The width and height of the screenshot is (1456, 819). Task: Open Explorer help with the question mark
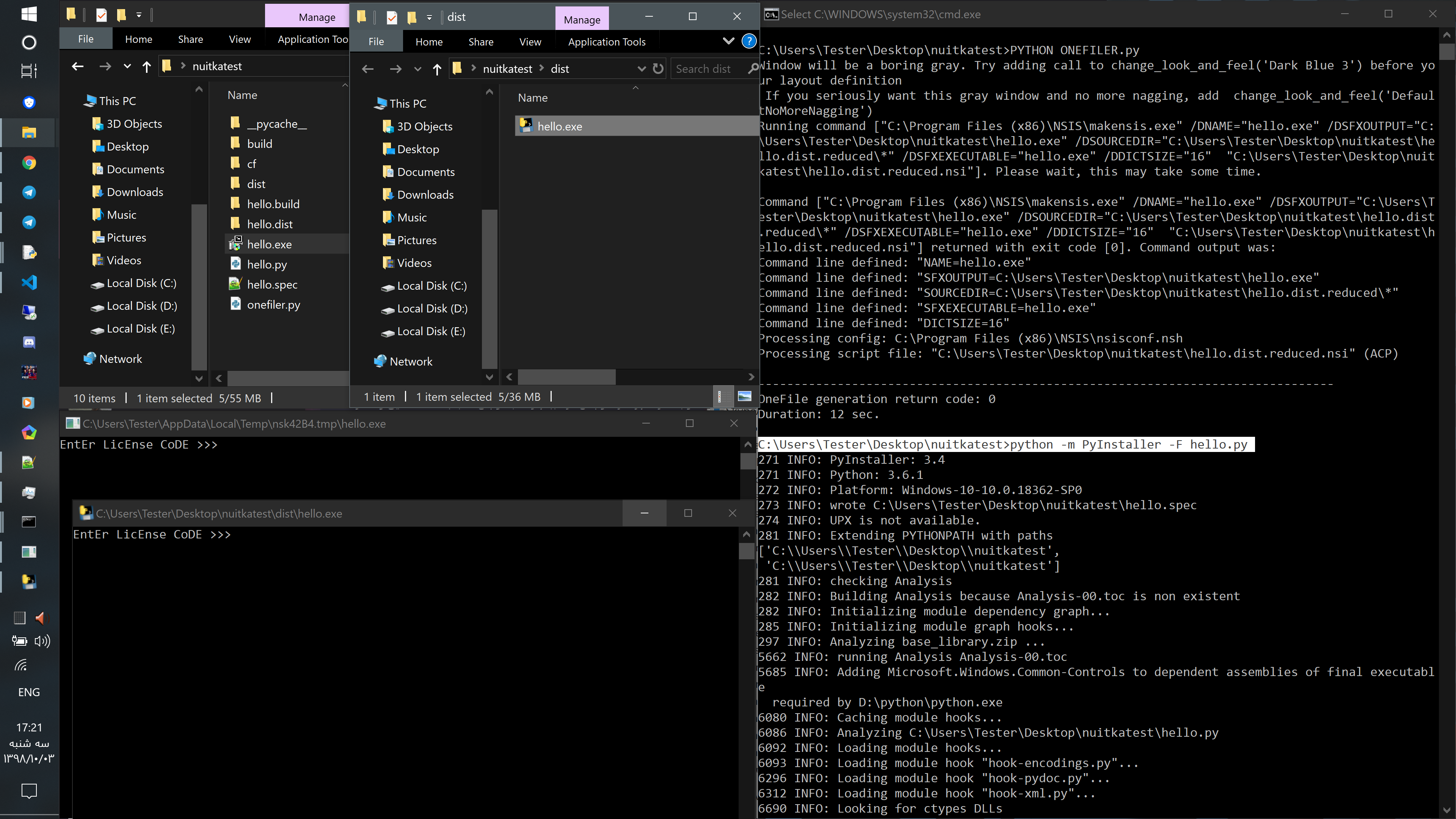(x=750, y=41)
